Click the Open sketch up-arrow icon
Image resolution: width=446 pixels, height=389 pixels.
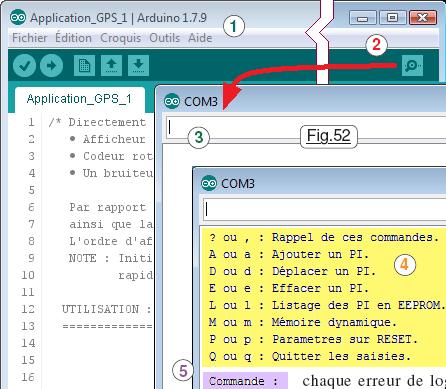111,66
